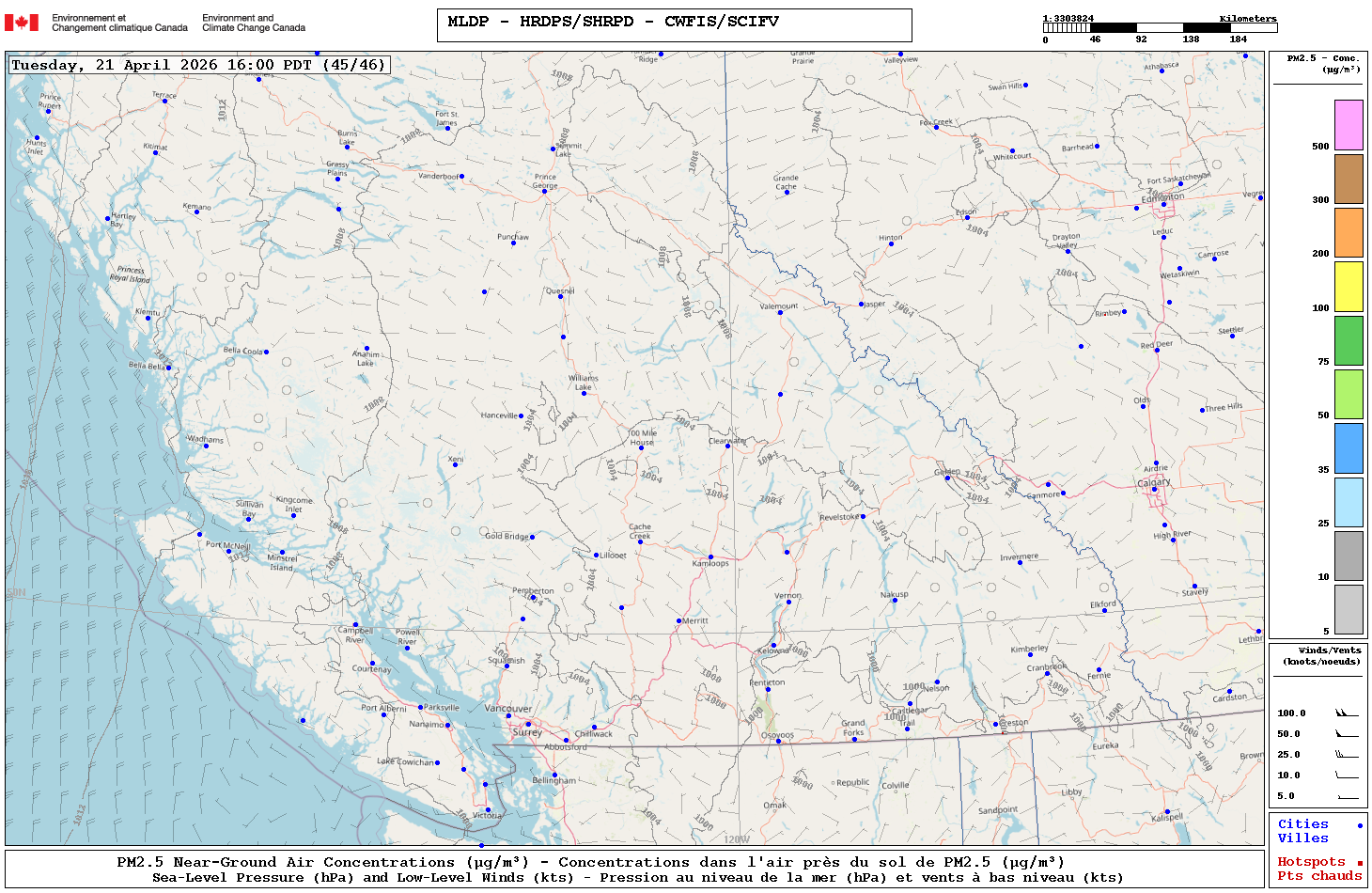The width and height of the screenshot is (1372, 893).
Task: Click the Tuesday 21 April 2026 timestamp label
Action: pos(198,65)
